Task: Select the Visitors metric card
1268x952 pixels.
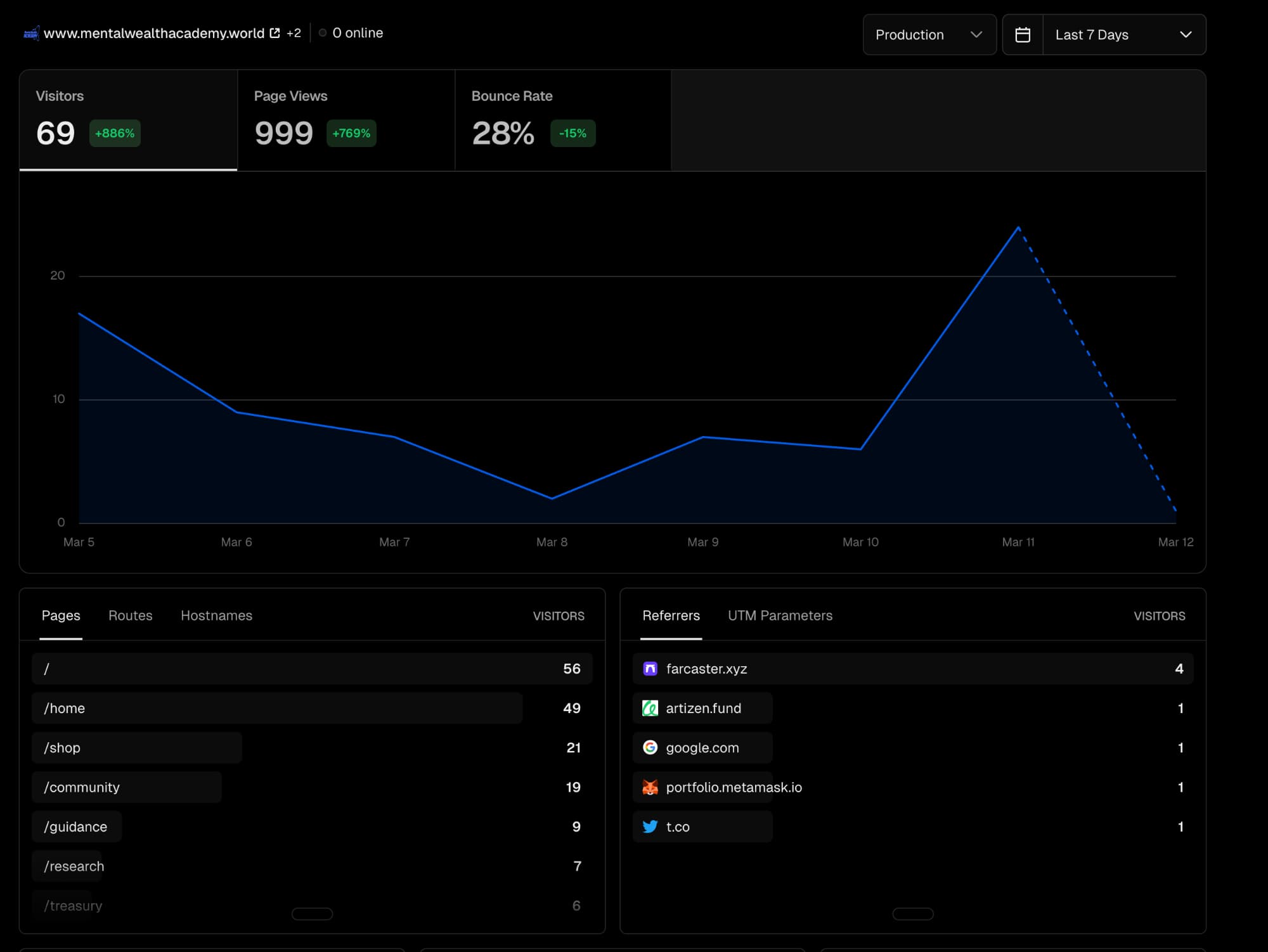Action: pos(128,120)
